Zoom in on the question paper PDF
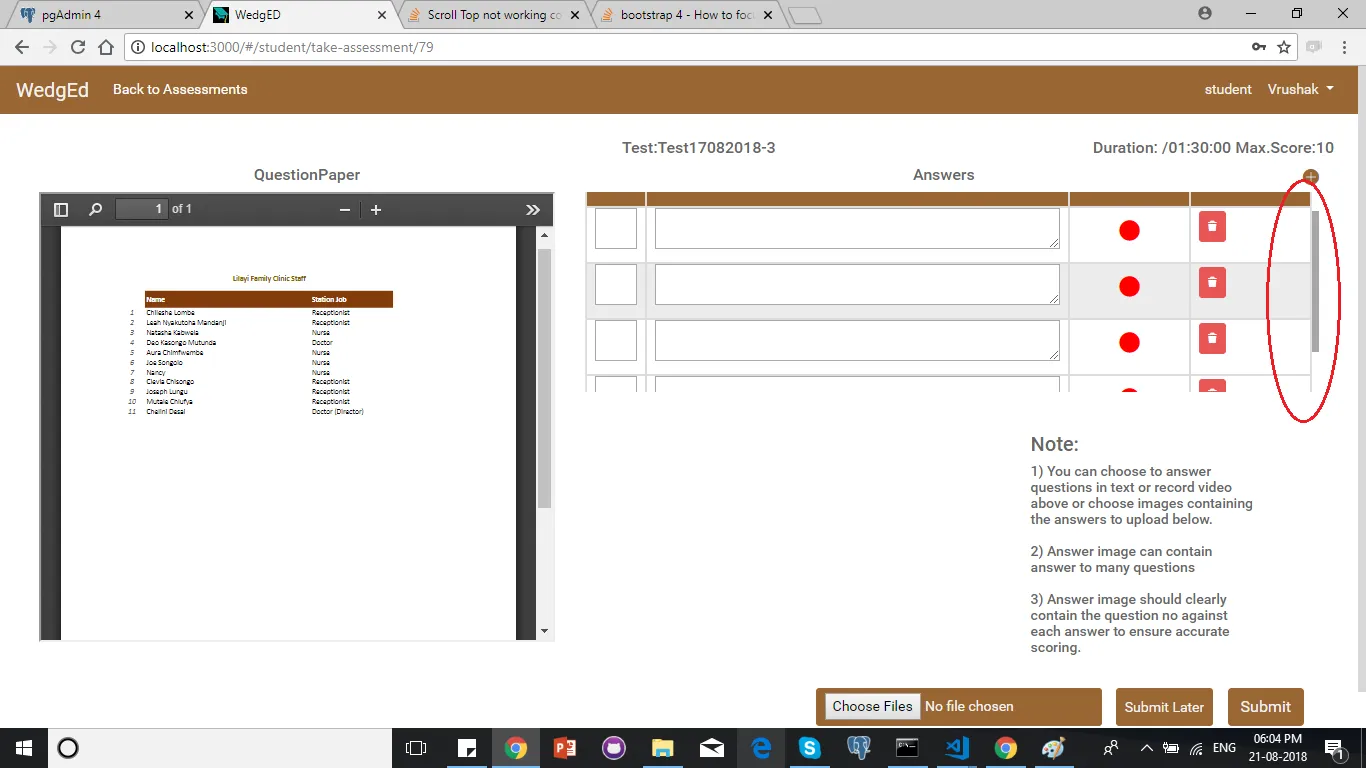Screen dimensions: 1366x768 click(x=376, y=210)
